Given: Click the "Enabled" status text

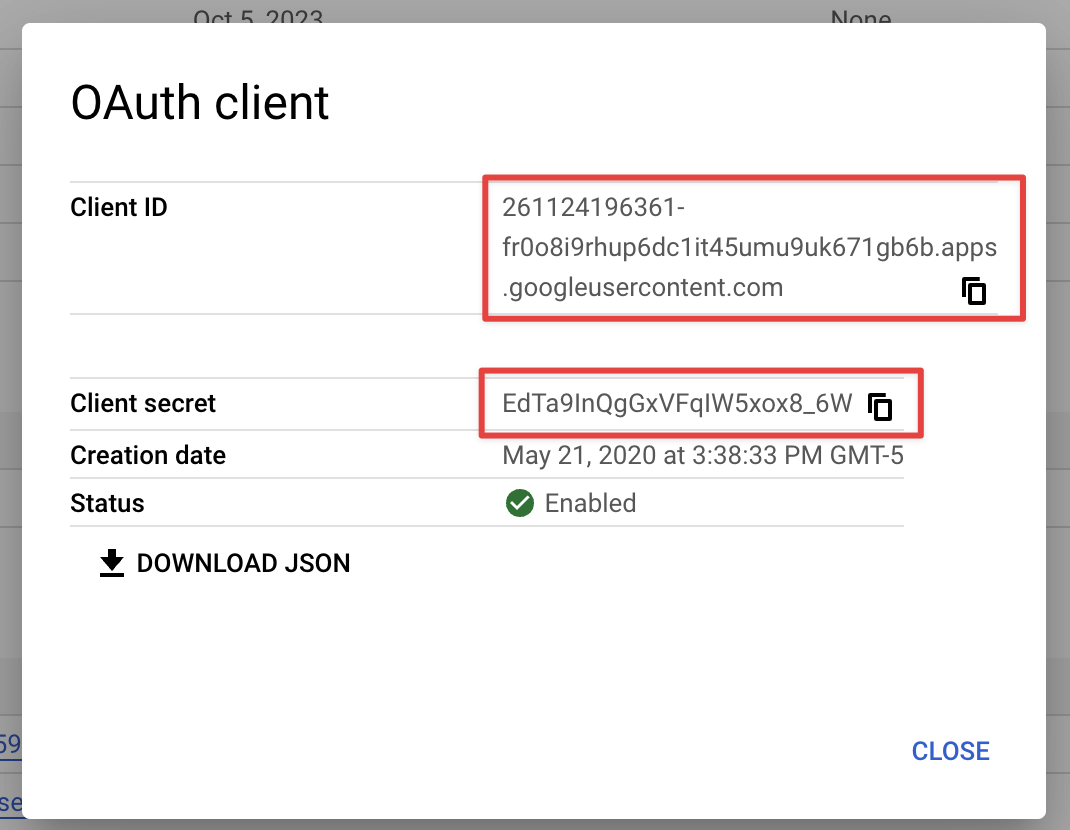Looking at the screenshot, I should pos(590,503).
